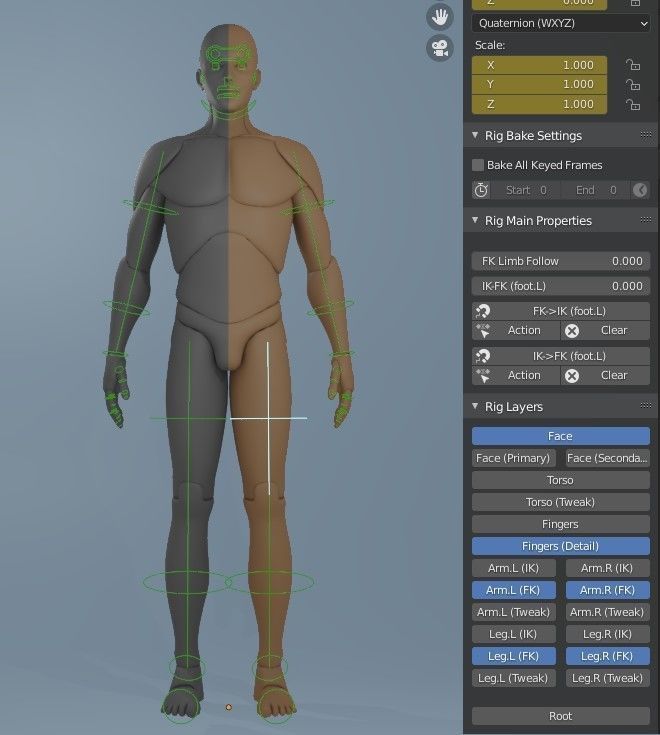Collapse the Rig Main Properties panel
This screenshot has height=735, width=660.
(x=475, y=220)
